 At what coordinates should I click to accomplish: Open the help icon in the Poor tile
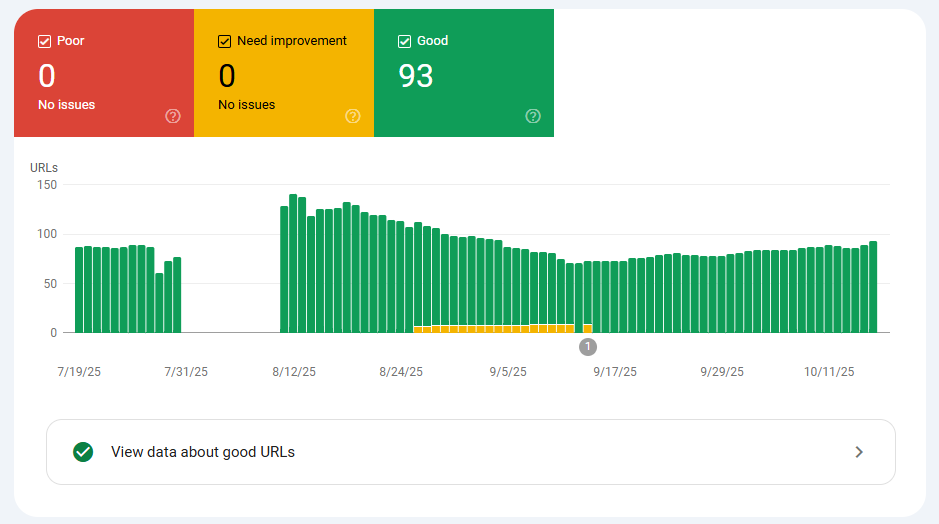(173, 116)
